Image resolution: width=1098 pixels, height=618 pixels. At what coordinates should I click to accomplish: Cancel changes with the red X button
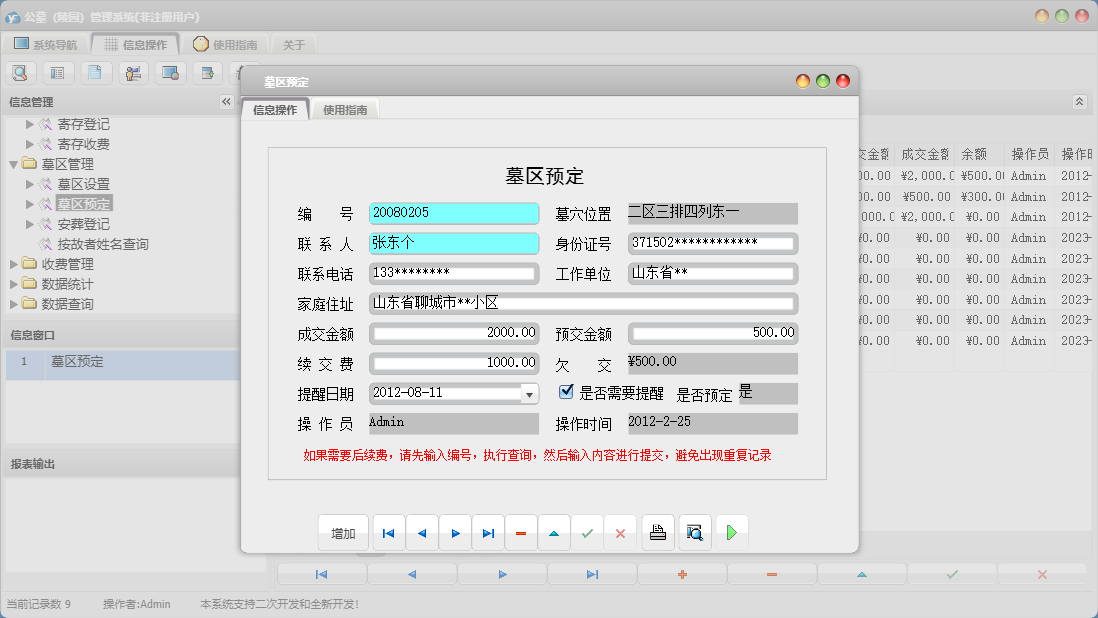[x=621, y=532]
